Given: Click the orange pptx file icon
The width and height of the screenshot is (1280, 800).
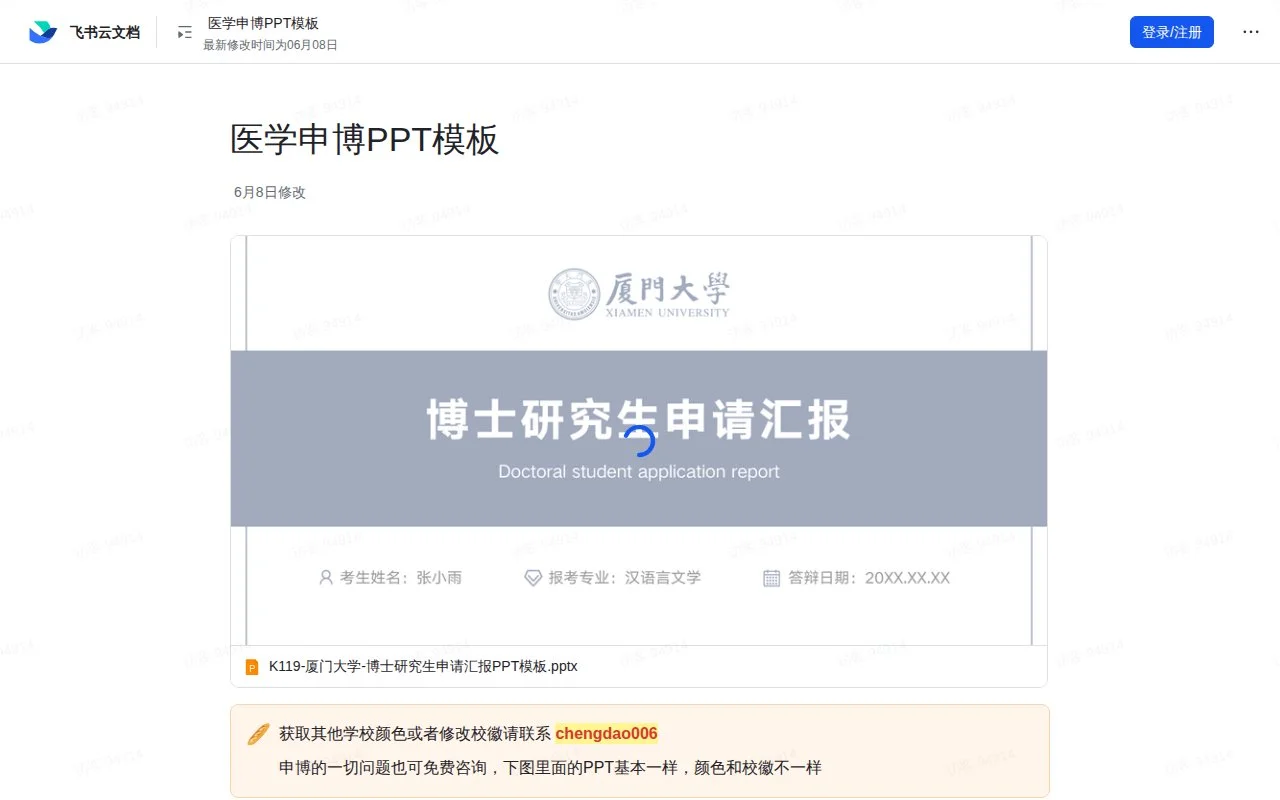Looking at the screenshot, I should click(252, 667).
